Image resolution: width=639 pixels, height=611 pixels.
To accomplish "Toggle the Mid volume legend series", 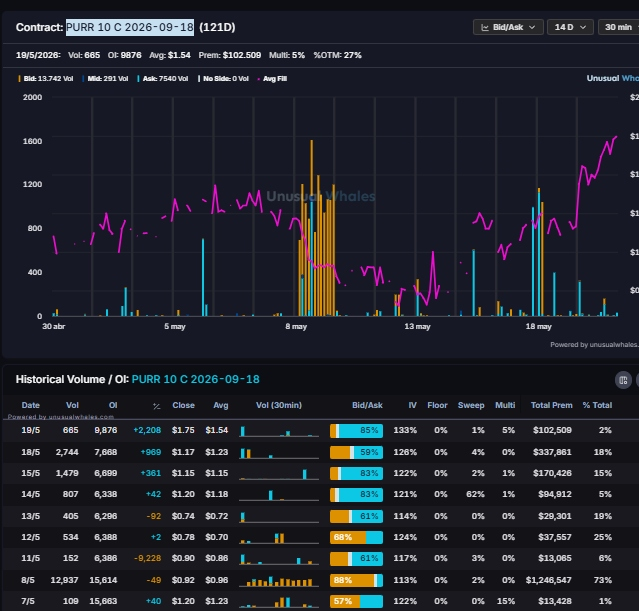I will click(105, 79).
